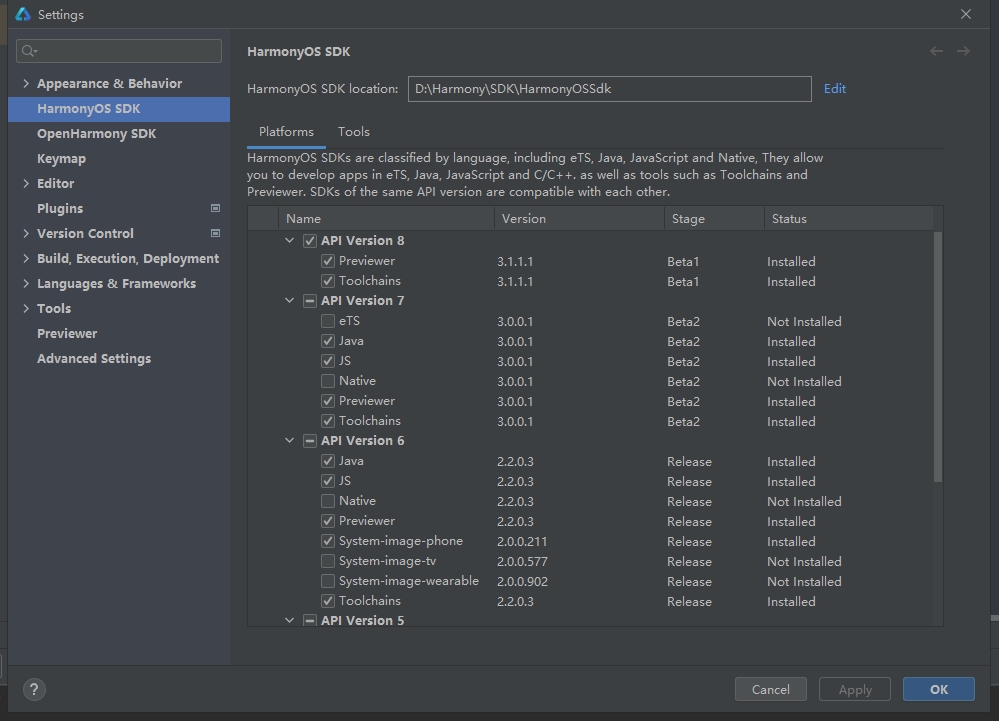Uncheck Java 3.0.0.1 checkbox
The image size is (999, 721).
click(327, 341)
